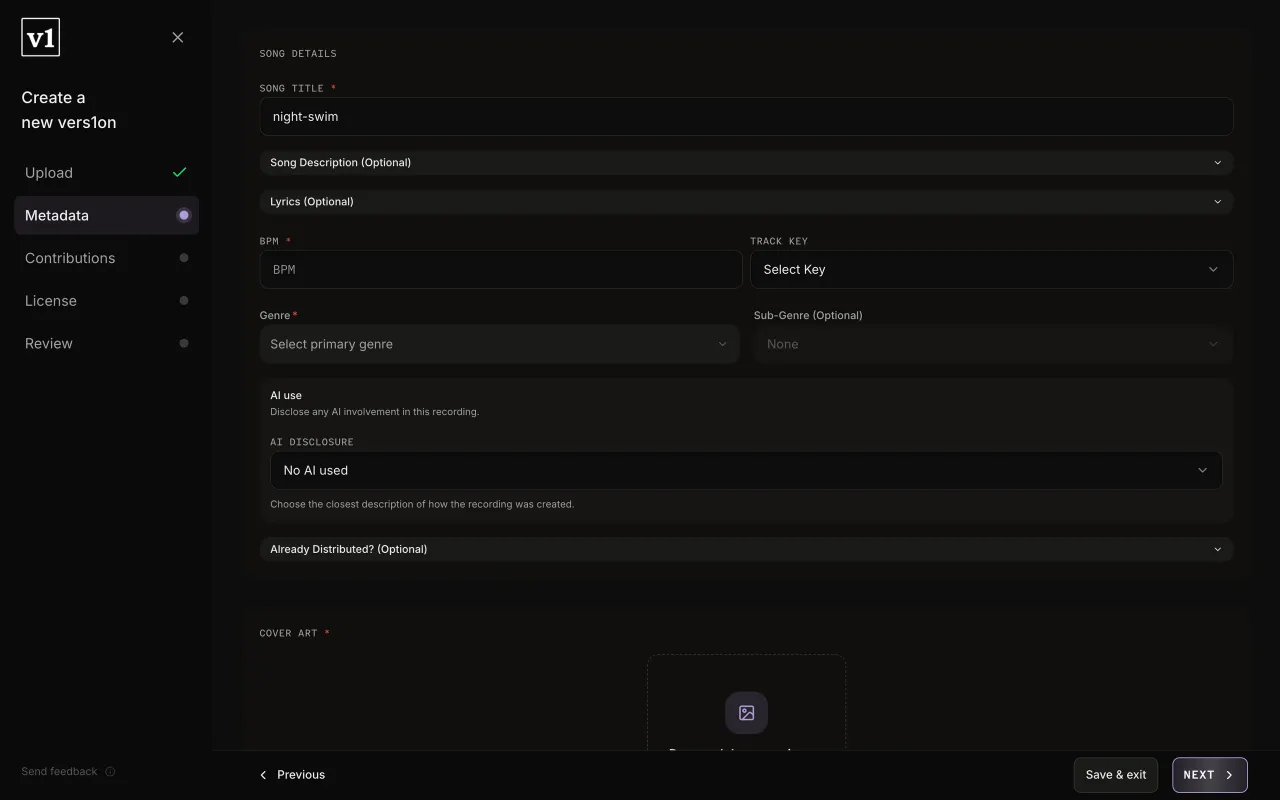1280x800 pixels.
Task: Click the 'SONG DETAILS' section label
Action: (x=298, y=54)
